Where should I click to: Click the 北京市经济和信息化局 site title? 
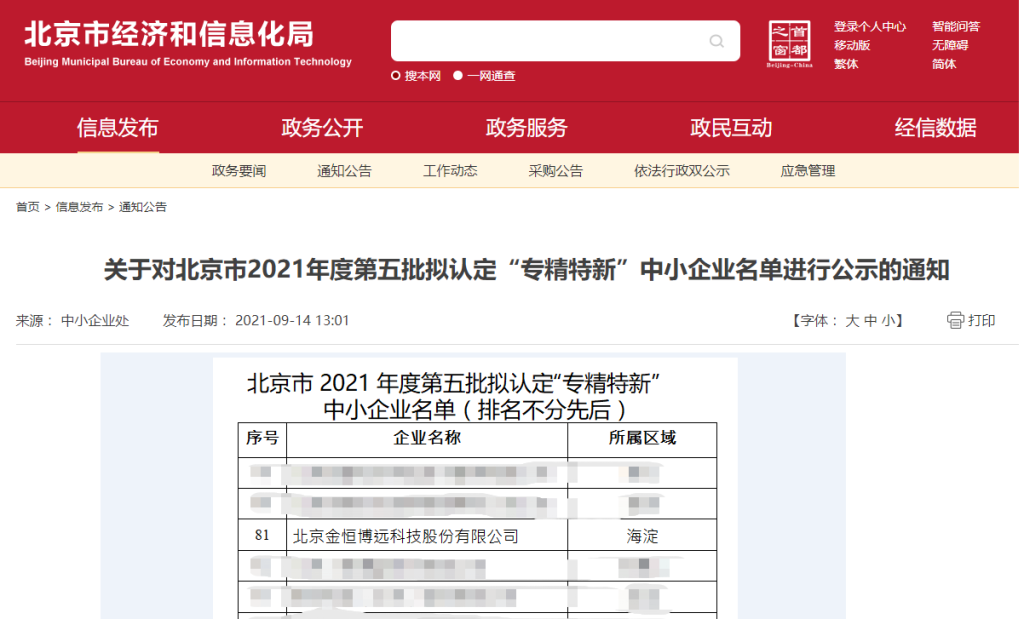pos(168,34)
